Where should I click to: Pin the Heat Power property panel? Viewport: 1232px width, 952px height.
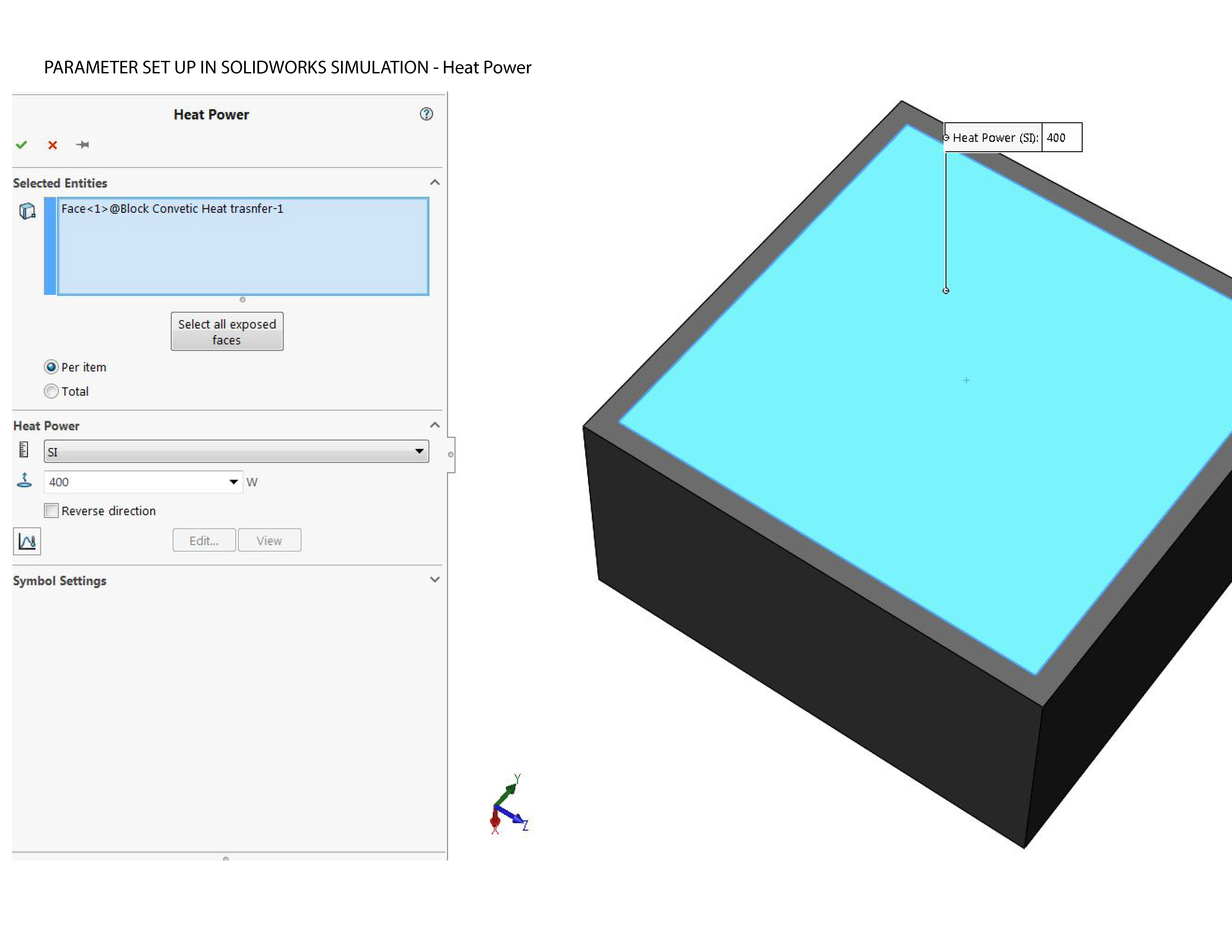point(83,145)
